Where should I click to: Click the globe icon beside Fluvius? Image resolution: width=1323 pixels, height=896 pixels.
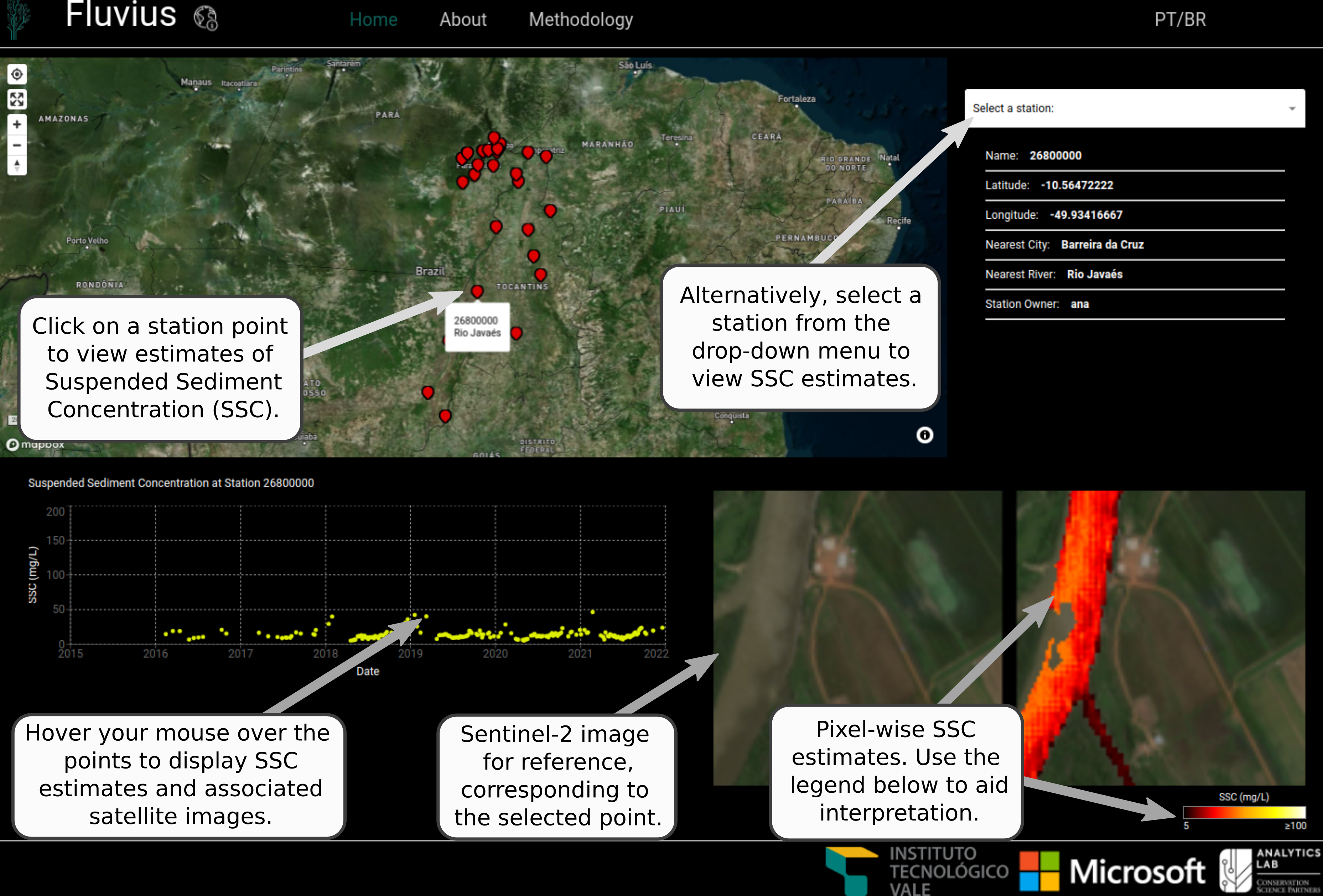point(206,18)
